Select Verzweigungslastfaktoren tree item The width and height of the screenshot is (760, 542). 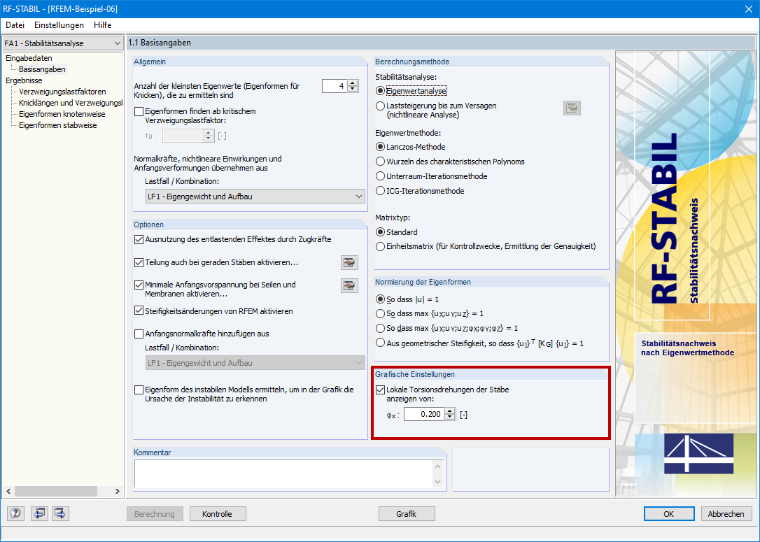(63, 92)
